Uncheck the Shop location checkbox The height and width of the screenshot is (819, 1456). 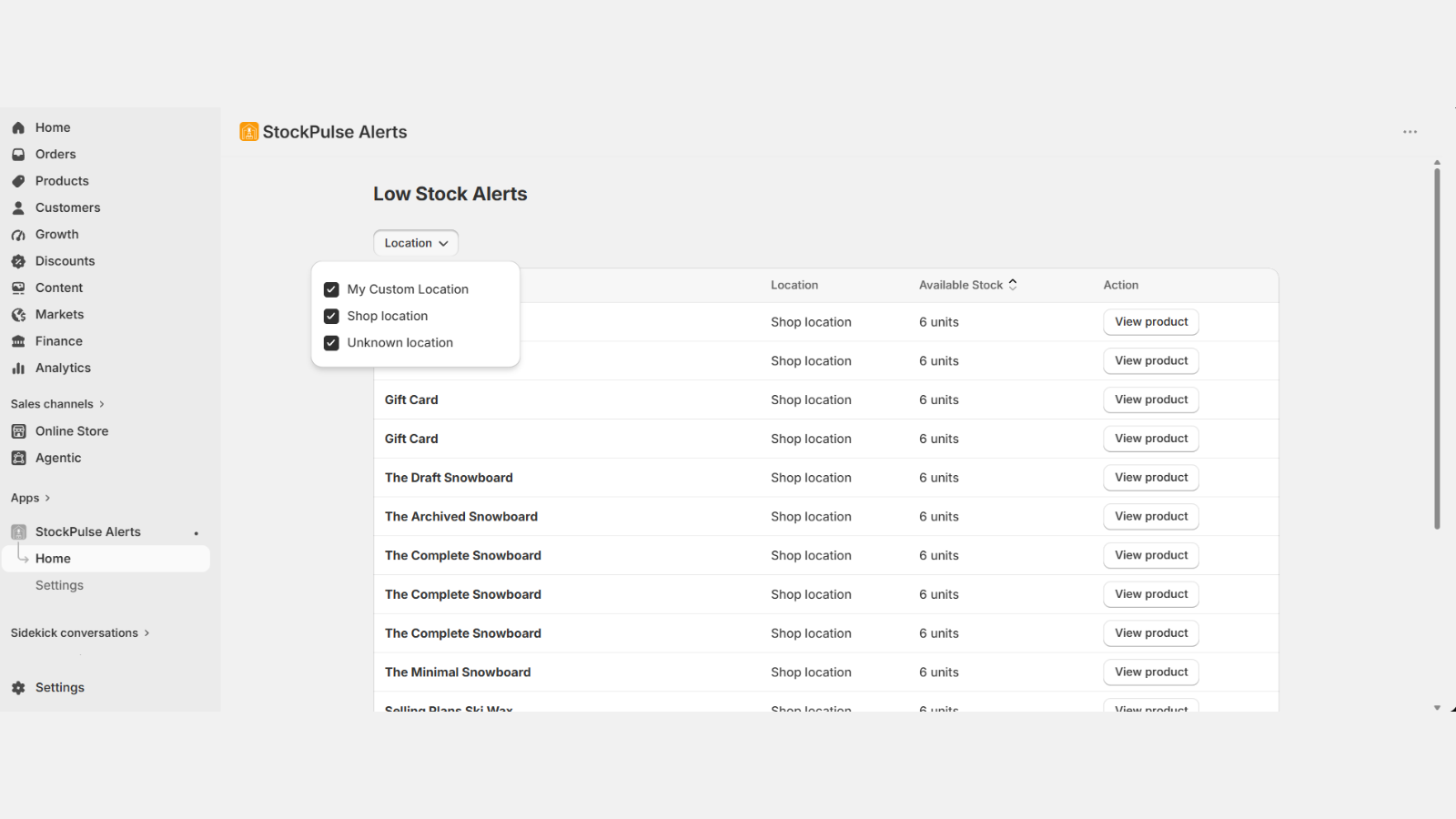(331, 316)
